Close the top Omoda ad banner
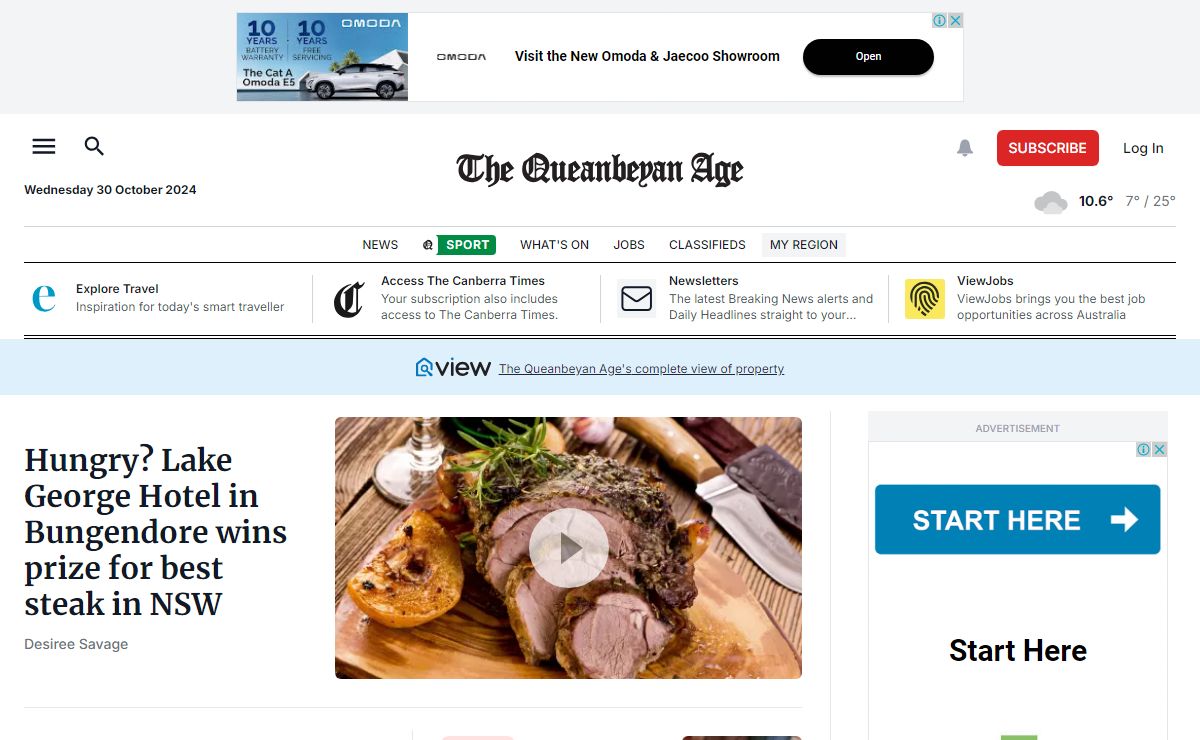 pos(955,21)
